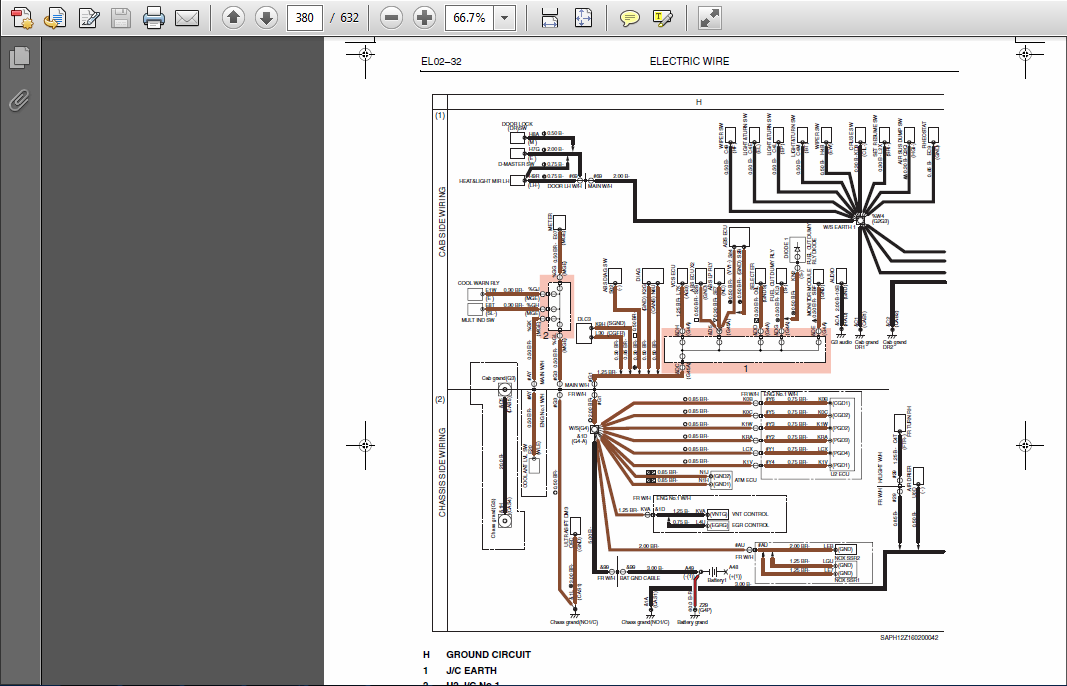Click the EL02-32 page label
The width and height of the screenshot is (1067, 686).
coord(441,62)
